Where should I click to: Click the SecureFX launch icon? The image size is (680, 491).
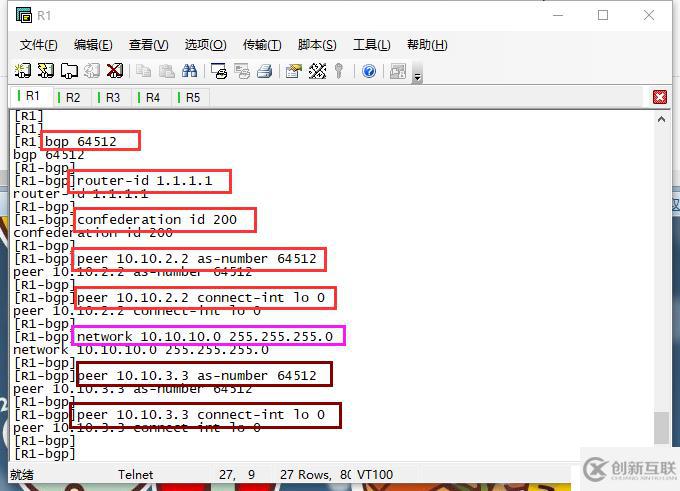[x=398, y=71]
